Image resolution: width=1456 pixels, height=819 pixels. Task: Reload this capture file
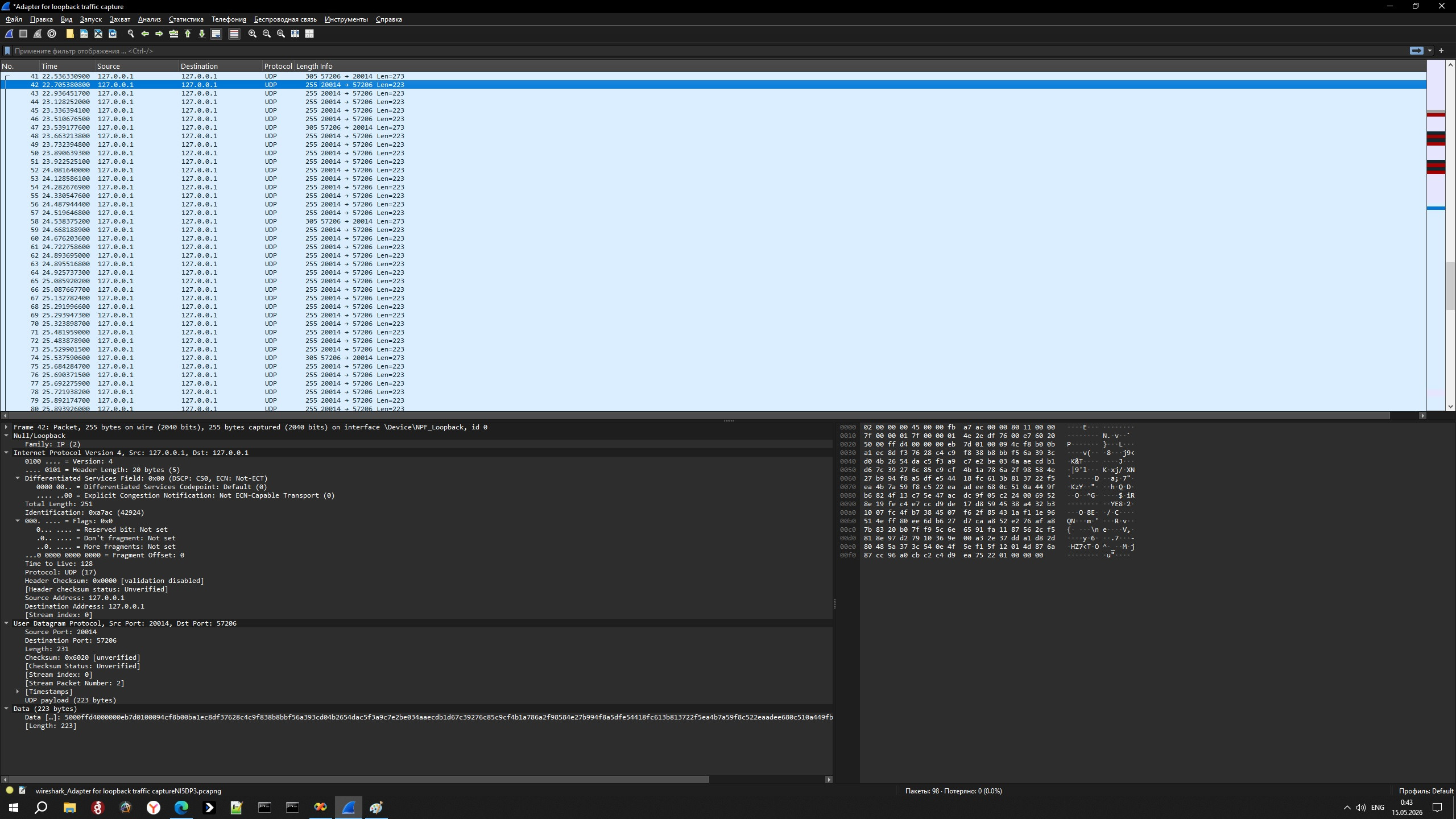coord(113,34)
